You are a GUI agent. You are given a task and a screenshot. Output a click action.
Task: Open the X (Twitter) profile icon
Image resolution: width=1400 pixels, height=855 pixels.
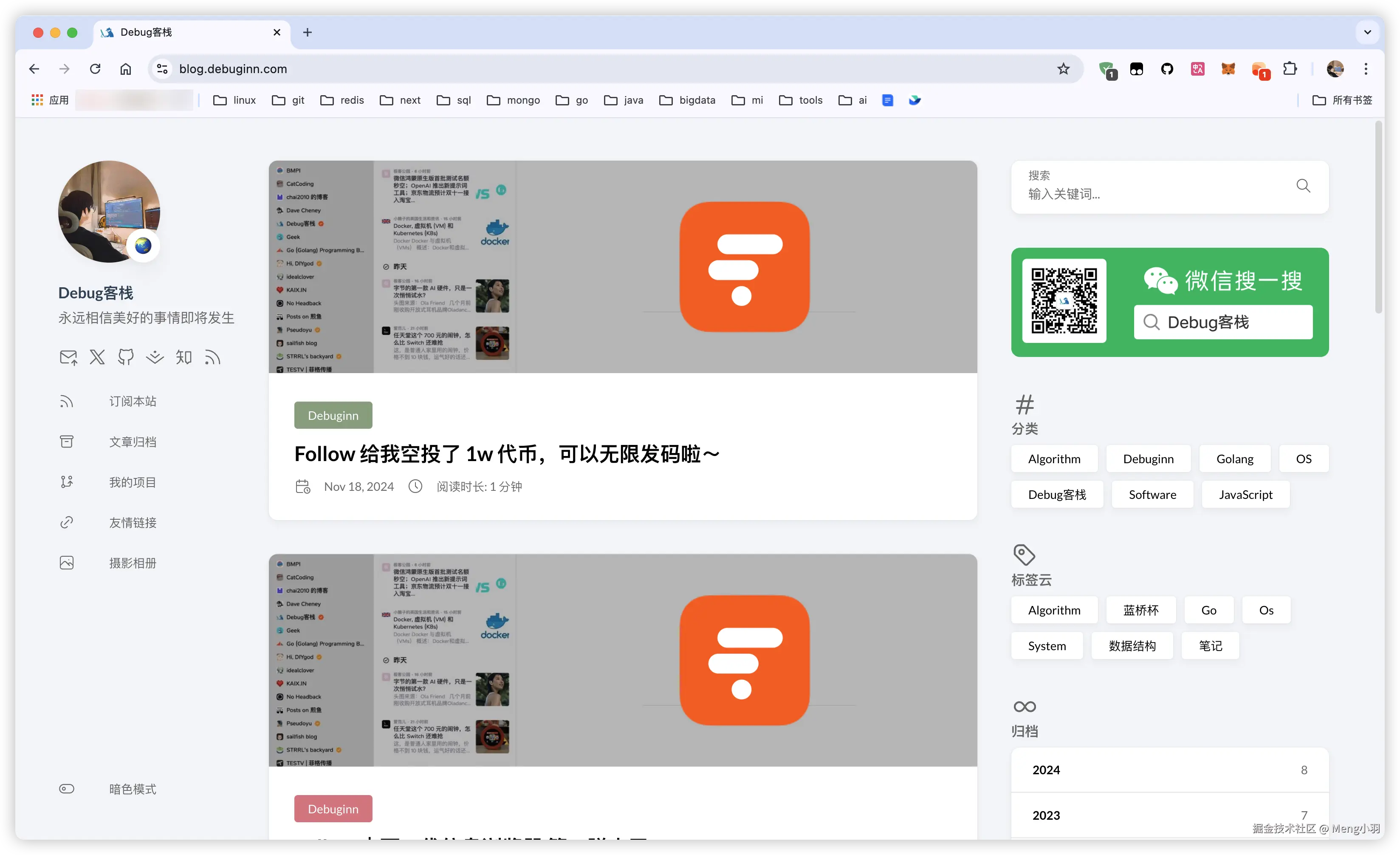(x=97, y=357)
